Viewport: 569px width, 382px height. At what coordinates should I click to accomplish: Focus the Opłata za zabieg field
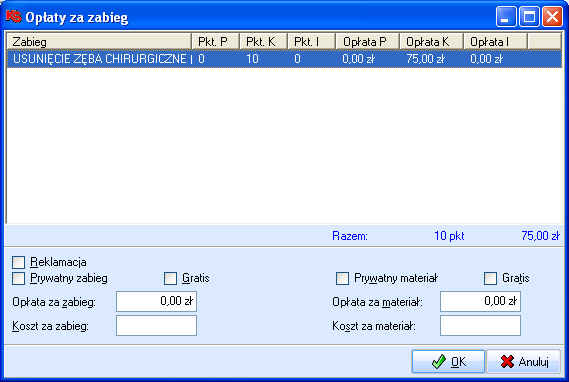156,301
